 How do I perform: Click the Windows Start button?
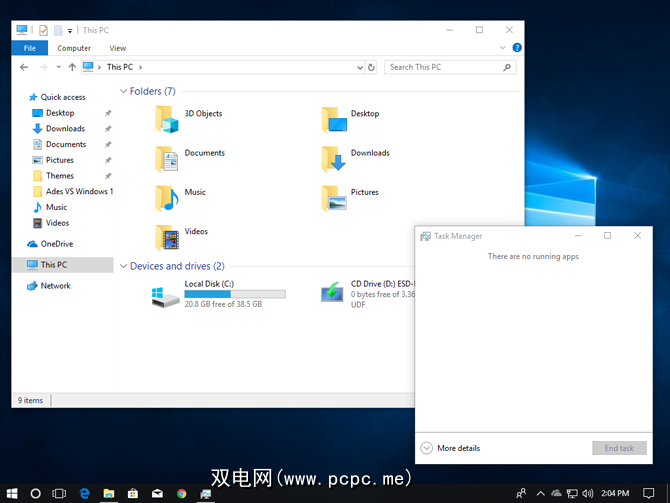pos(12,493)
